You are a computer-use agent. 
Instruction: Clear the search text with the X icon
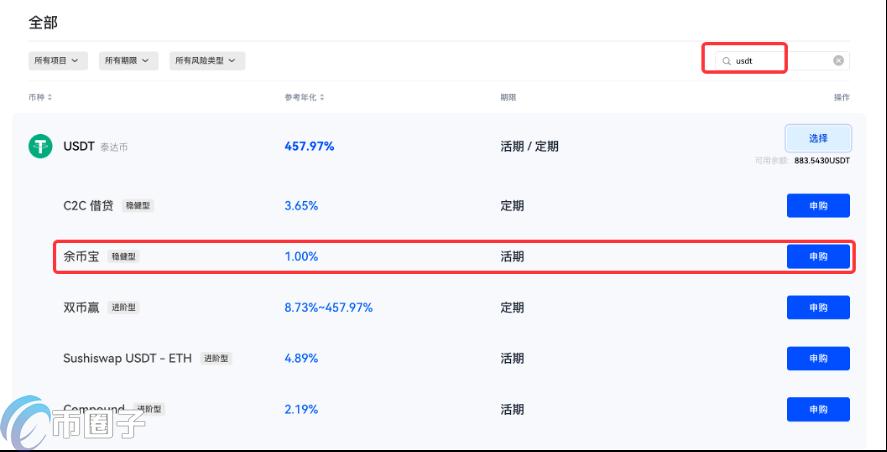tap(838, 61)
